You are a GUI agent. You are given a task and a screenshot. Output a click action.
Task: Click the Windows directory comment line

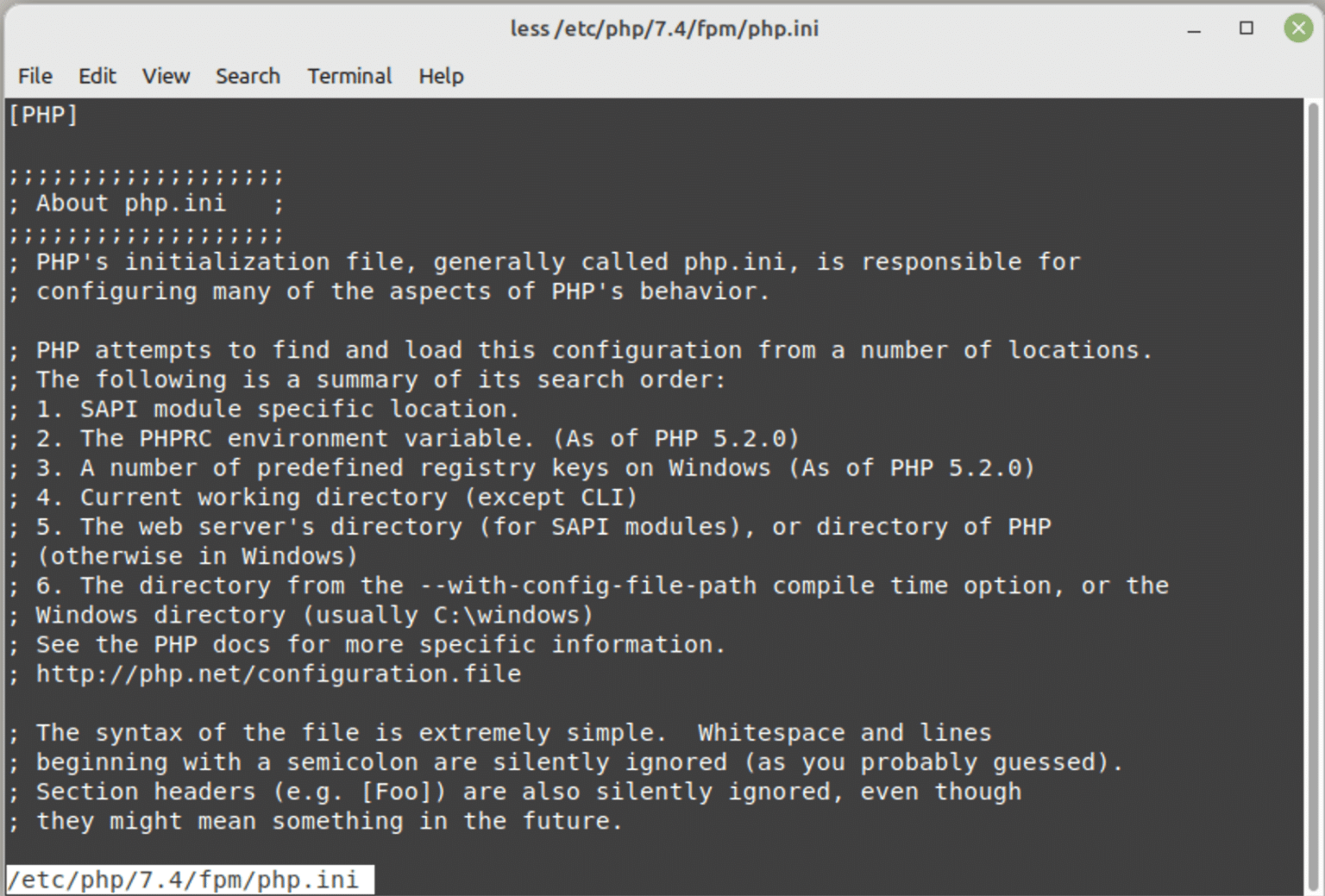[300, 614]
